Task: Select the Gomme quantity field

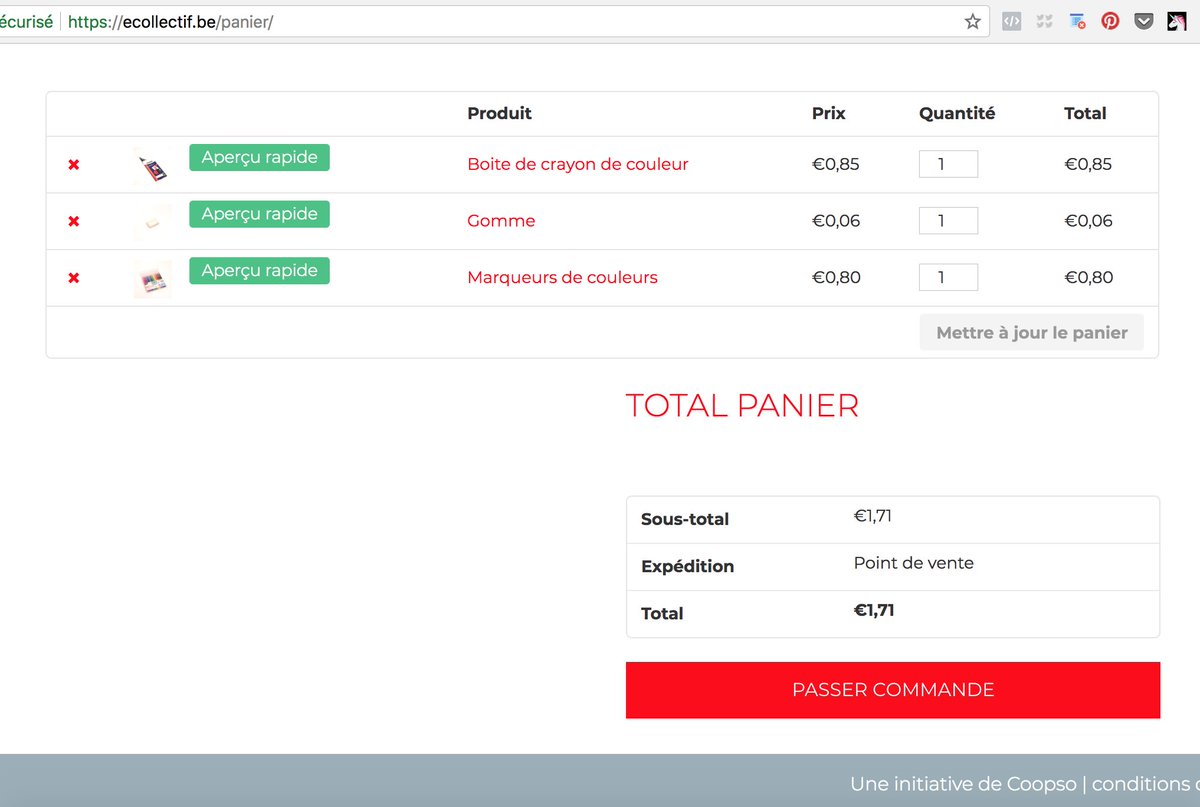Action: [x=947, y=220]
